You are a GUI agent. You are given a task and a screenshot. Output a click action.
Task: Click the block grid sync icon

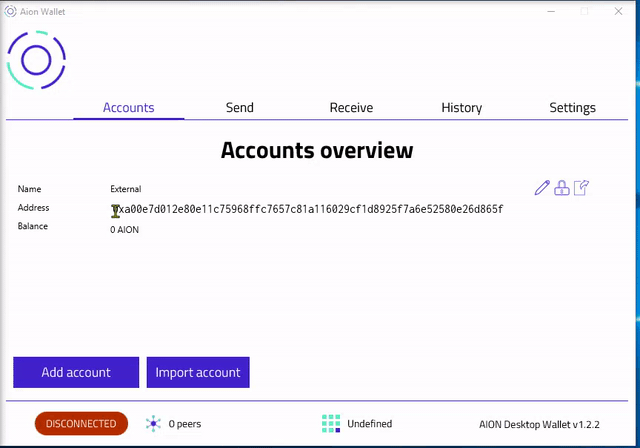point(331,424)
